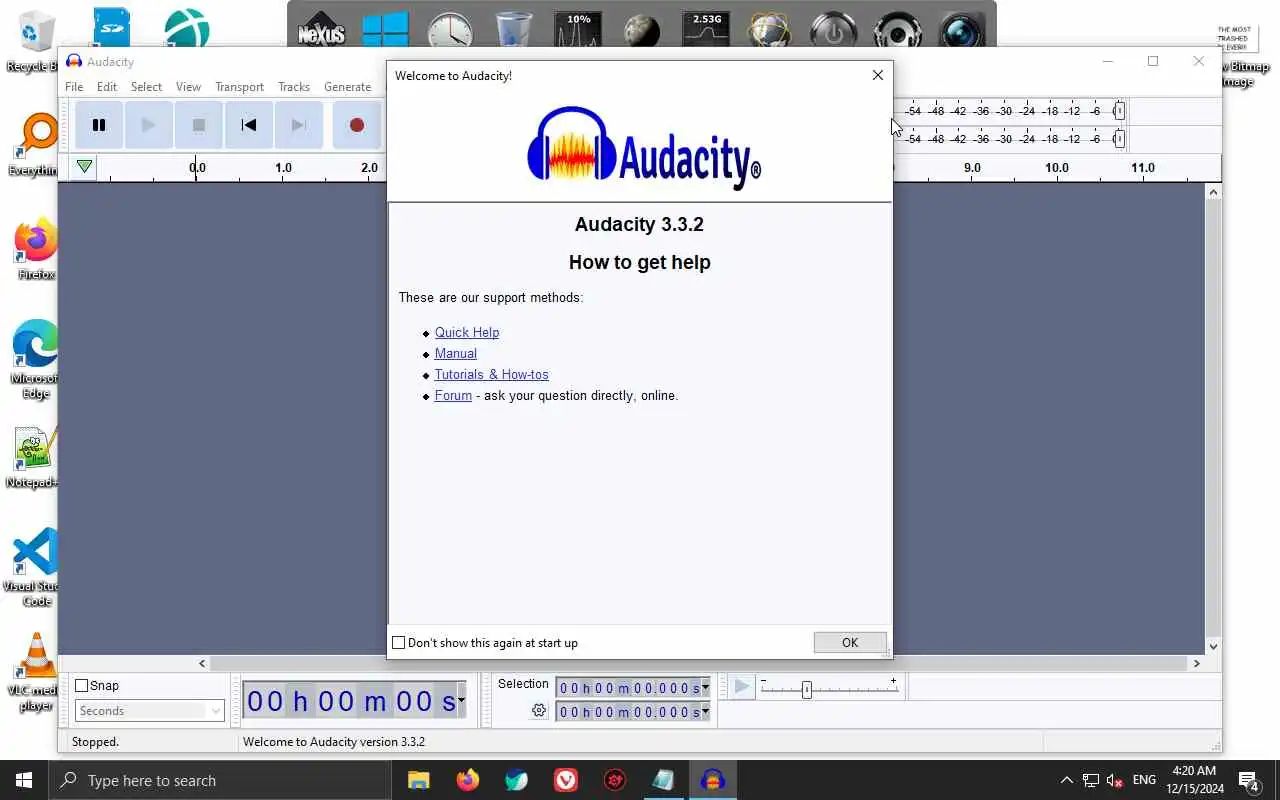Open Vivaldi browser from the taskbar
This screenshot has height=800, width=1280.
pyautogui.click(x=565, y=780)
